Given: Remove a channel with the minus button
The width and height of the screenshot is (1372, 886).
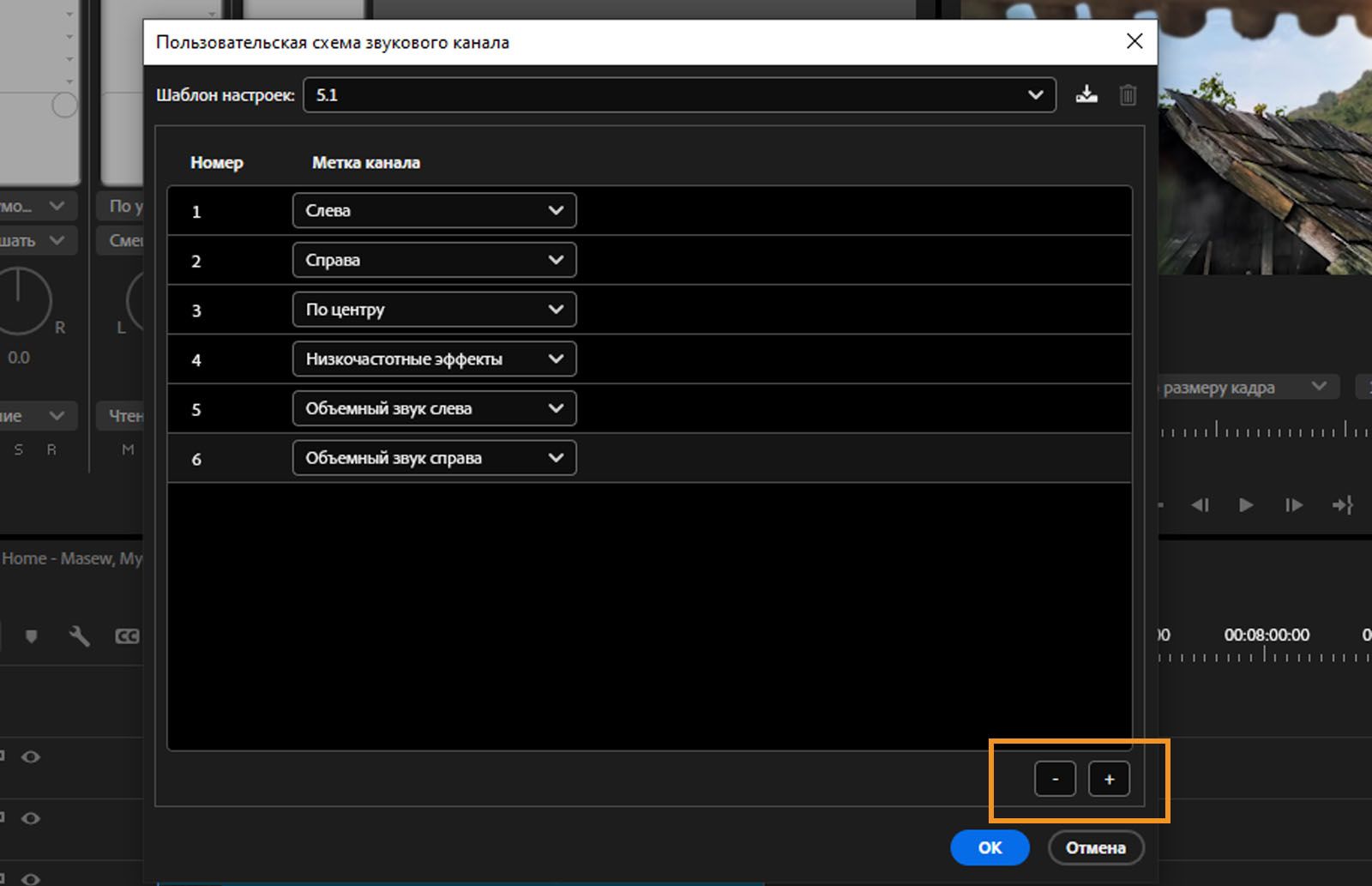Looking at the screenshot, I should [1055, 779].
